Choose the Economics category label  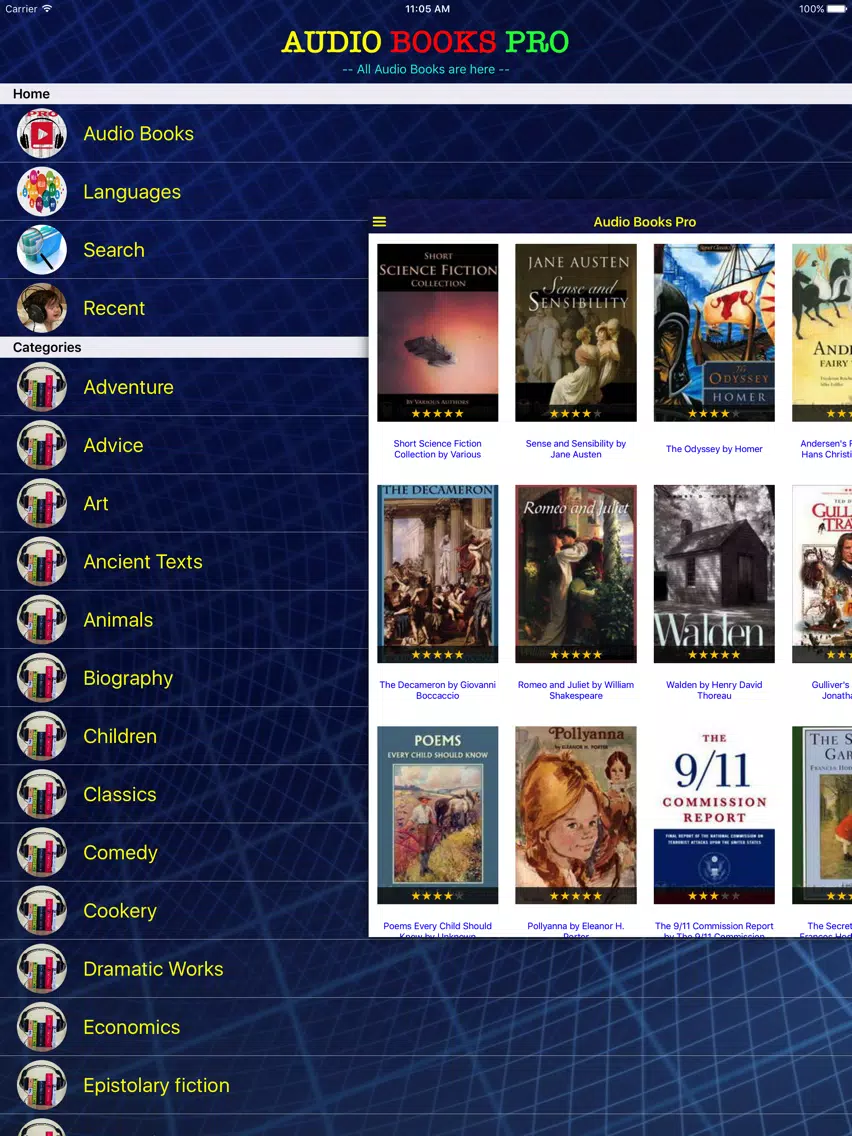[x=131, y=1027]
